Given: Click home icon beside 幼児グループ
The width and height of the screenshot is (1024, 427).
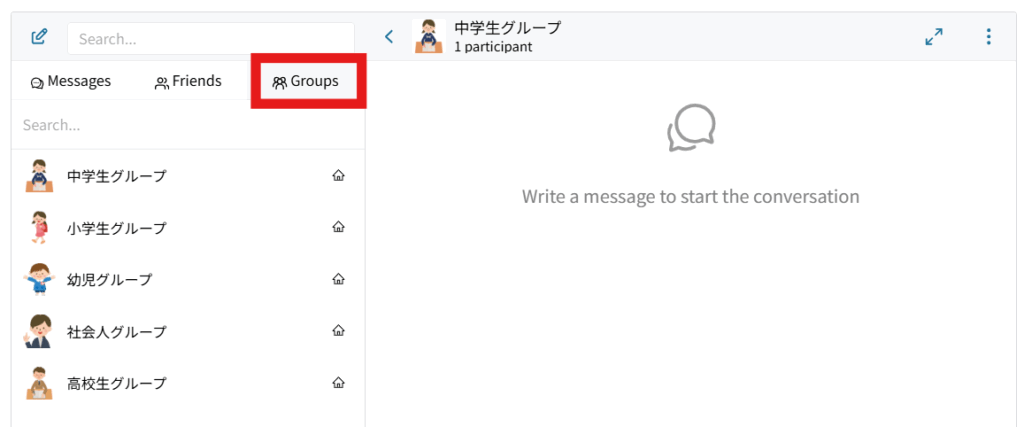Looking at the screenshot, I should (x=338, y=279).
